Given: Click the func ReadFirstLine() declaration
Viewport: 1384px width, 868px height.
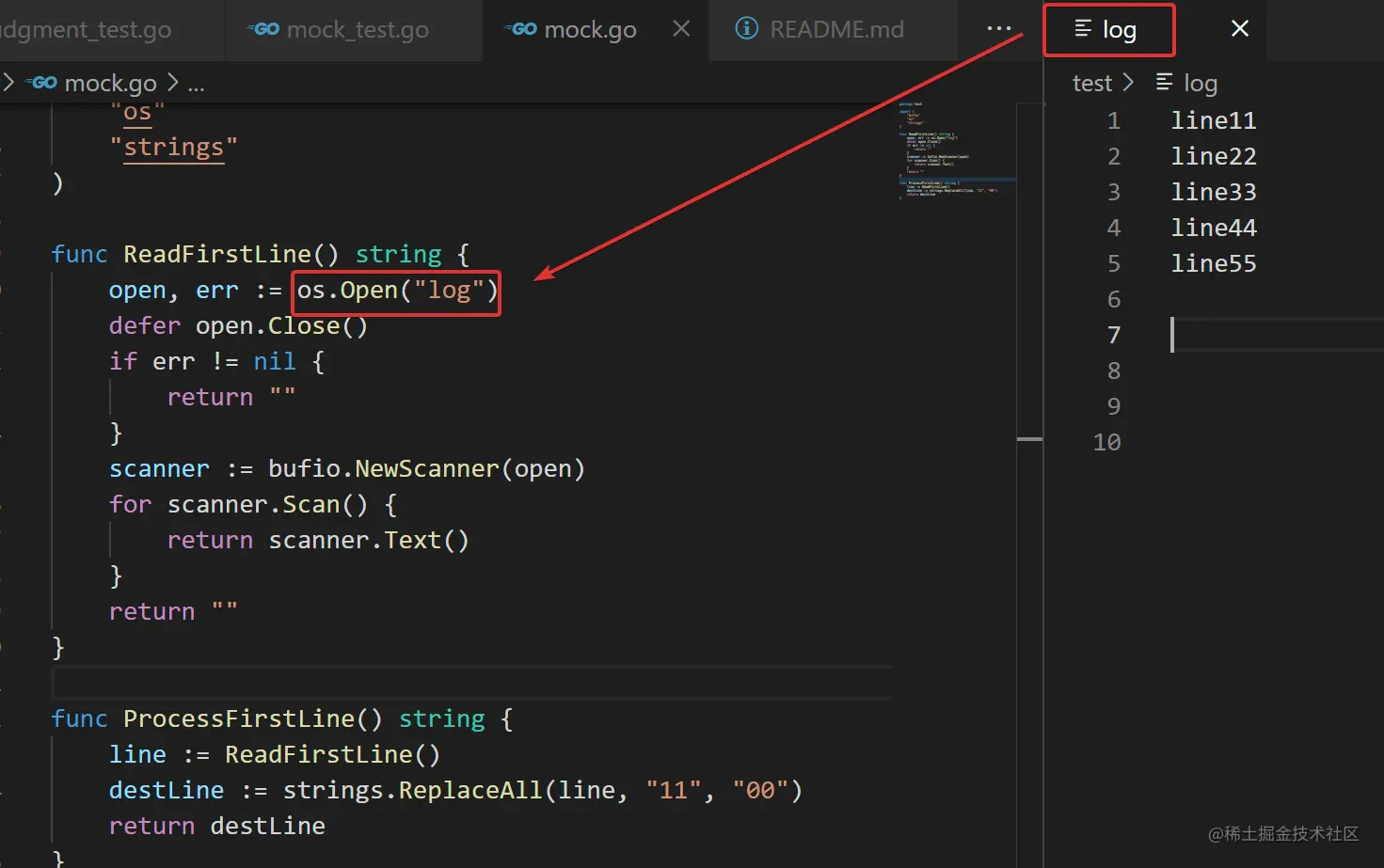Looking at the screenshot, I should point(260,255).
